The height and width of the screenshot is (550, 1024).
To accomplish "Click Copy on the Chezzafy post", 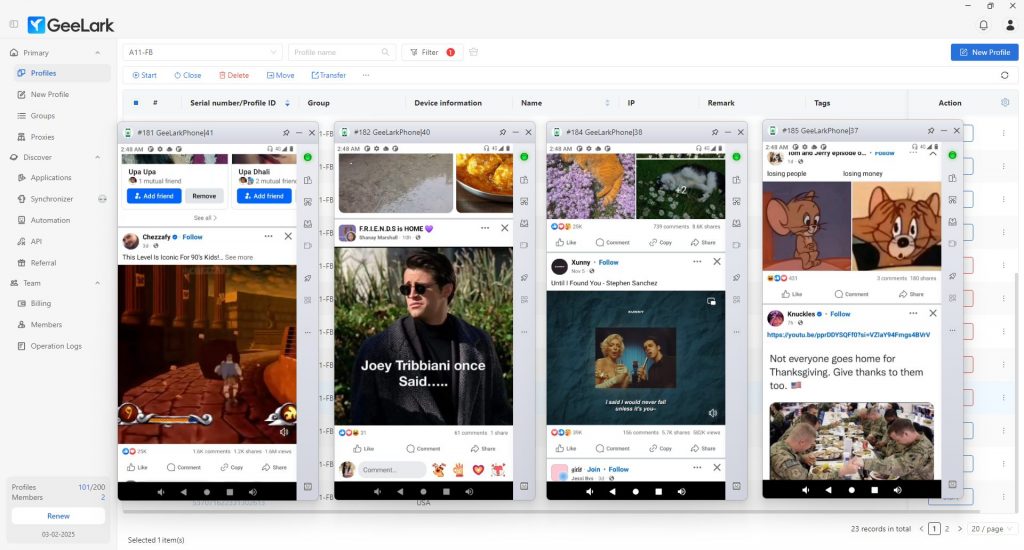I will coord(232,467).
